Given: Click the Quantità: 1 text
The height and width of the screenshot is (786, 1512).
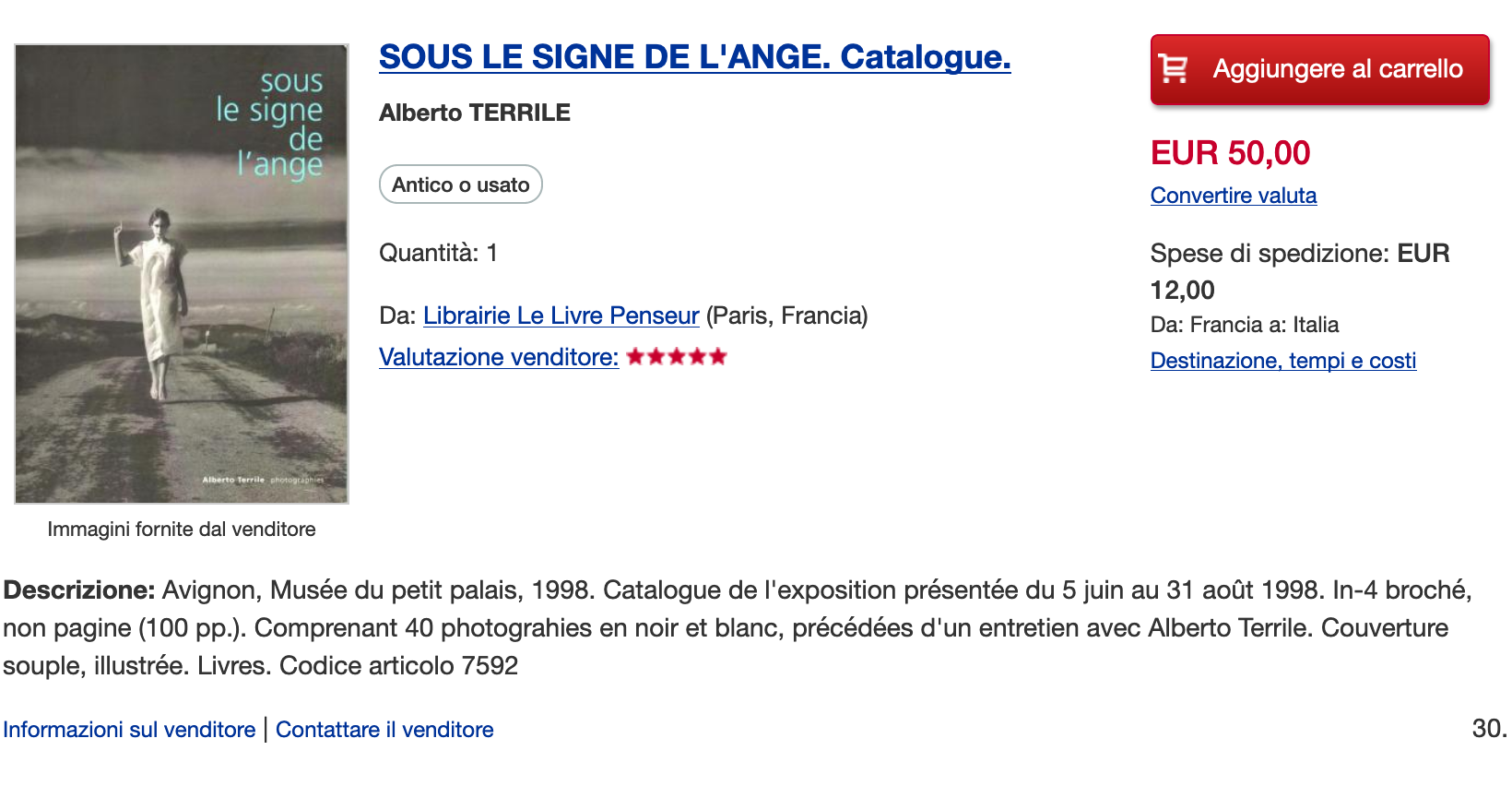Looking at the screenshot, I should coord(439,253).
